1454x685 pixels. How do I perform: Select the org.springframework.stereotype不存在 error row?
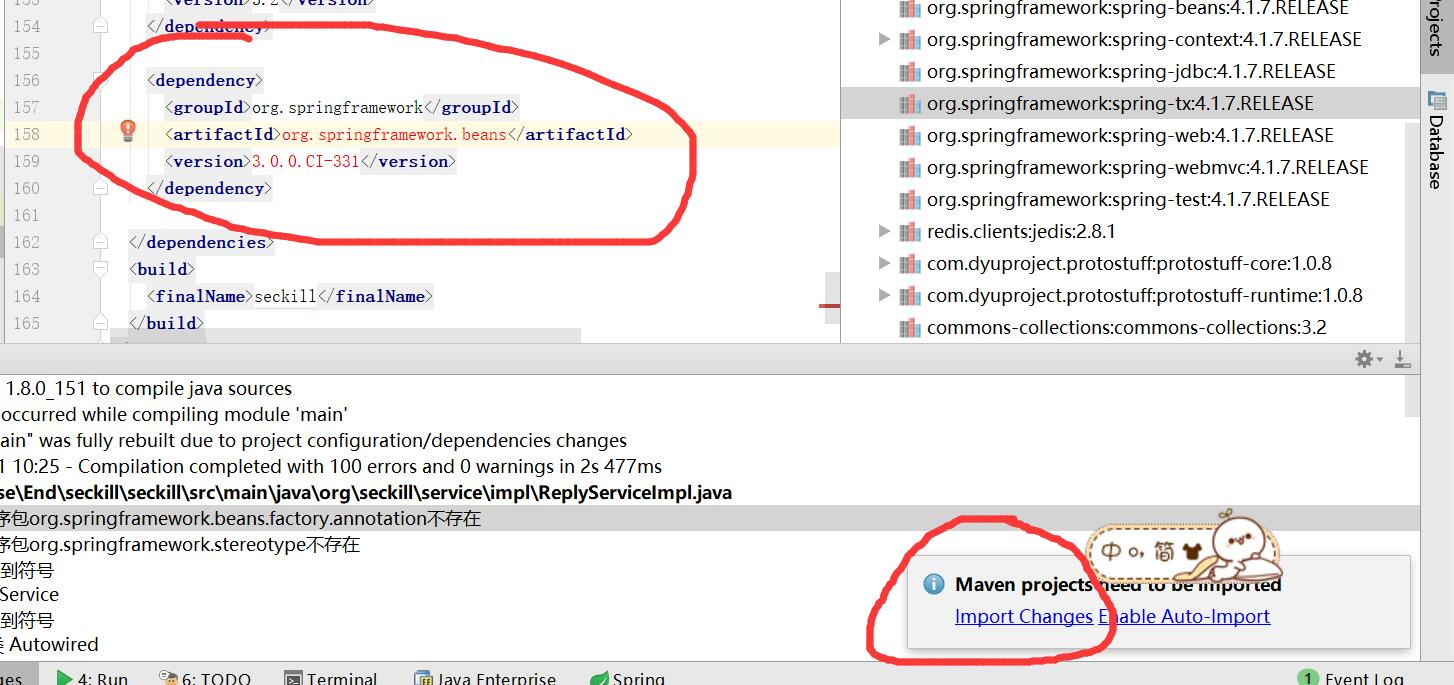pos(180,544)
